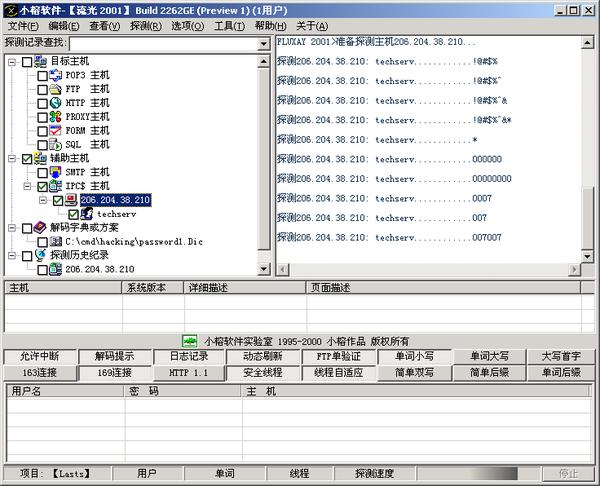The height and width of the screenshot is (486, 600).
Task: Check the password1.Dic dictionary checkbox
Action: point(42,242)
